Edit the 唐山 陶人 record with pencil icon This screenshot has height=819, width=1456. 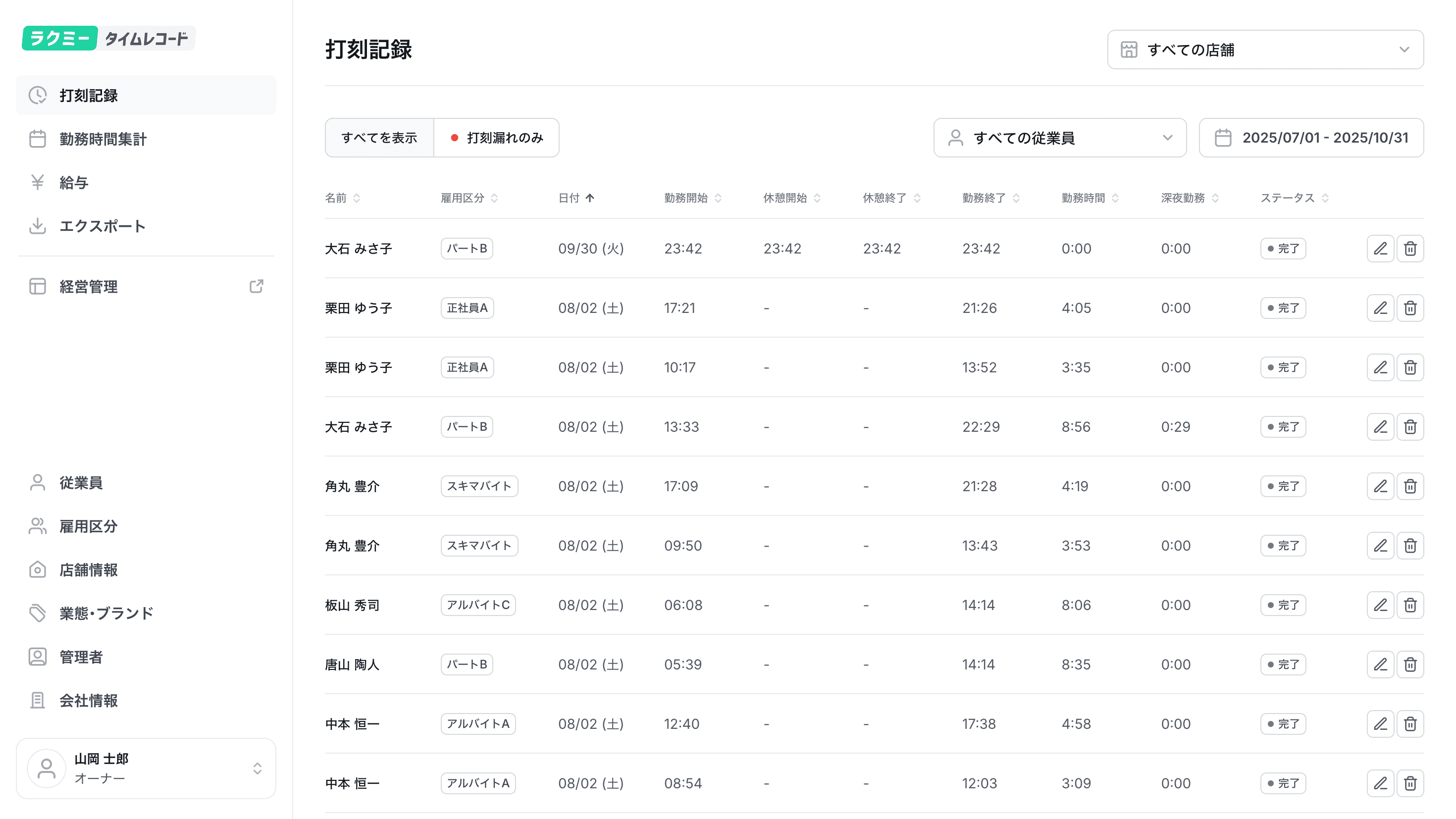(x=1380, y=664)
